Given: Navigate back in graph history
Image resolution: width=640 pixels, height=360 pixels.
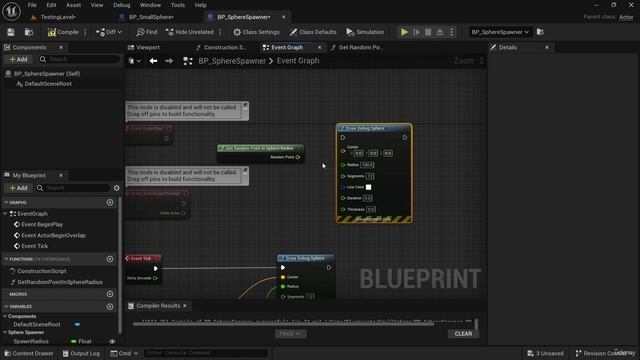Looking at the screenshot, I should (153, 61).
